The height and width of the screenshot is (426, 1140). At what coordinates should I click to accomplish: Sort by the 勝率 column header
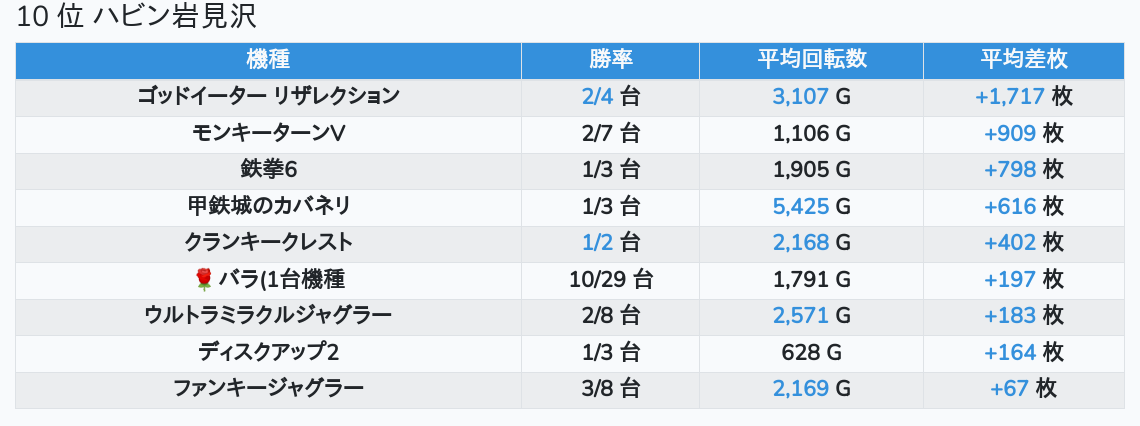610,60
